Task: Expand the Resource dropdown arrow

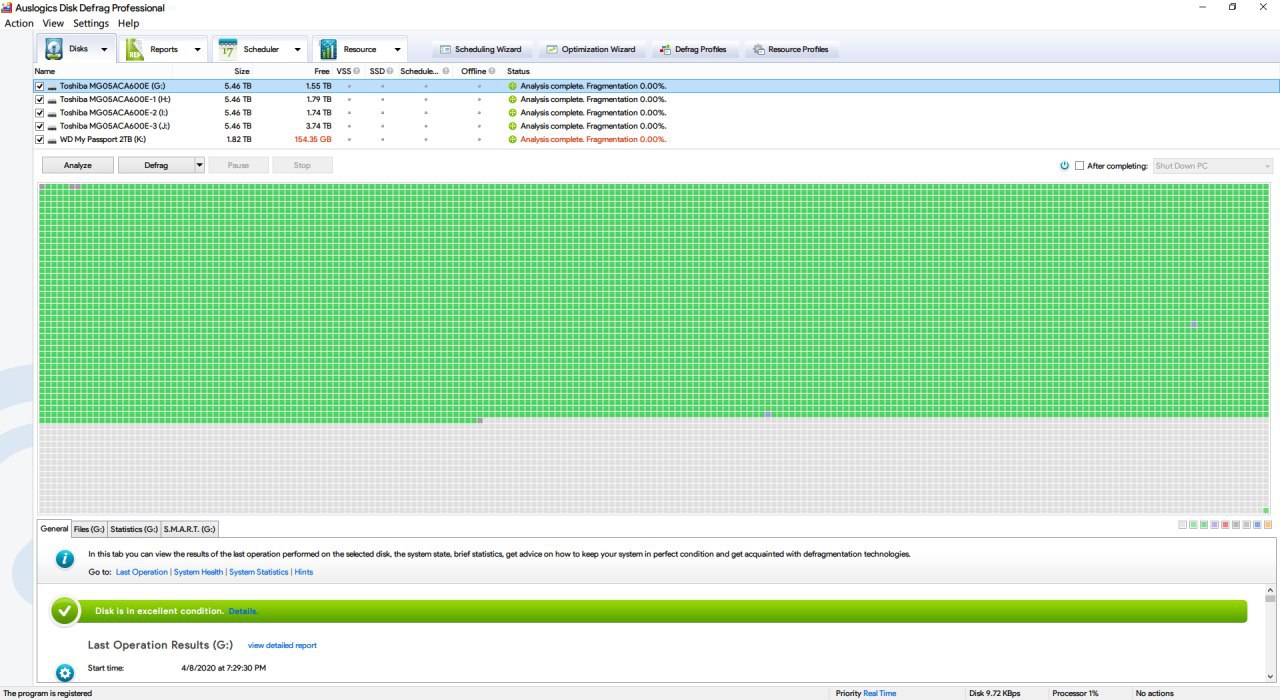Action: 397,49
